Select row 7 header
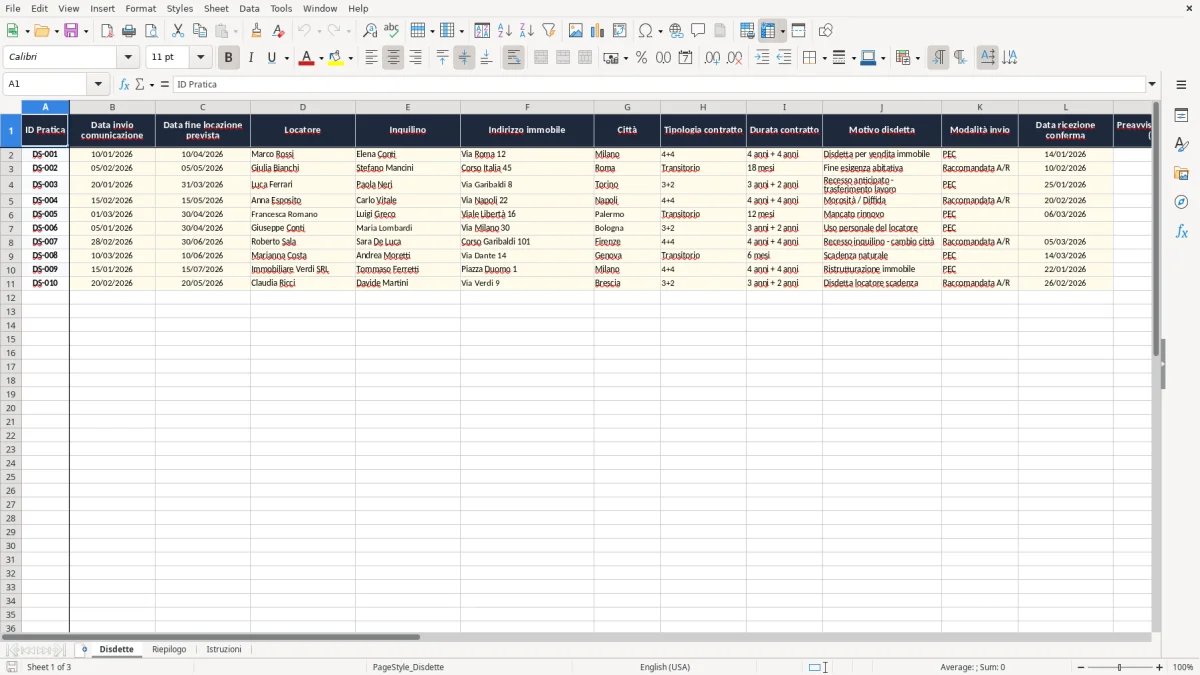This screenshot has height=675, width=1200. 11,228
